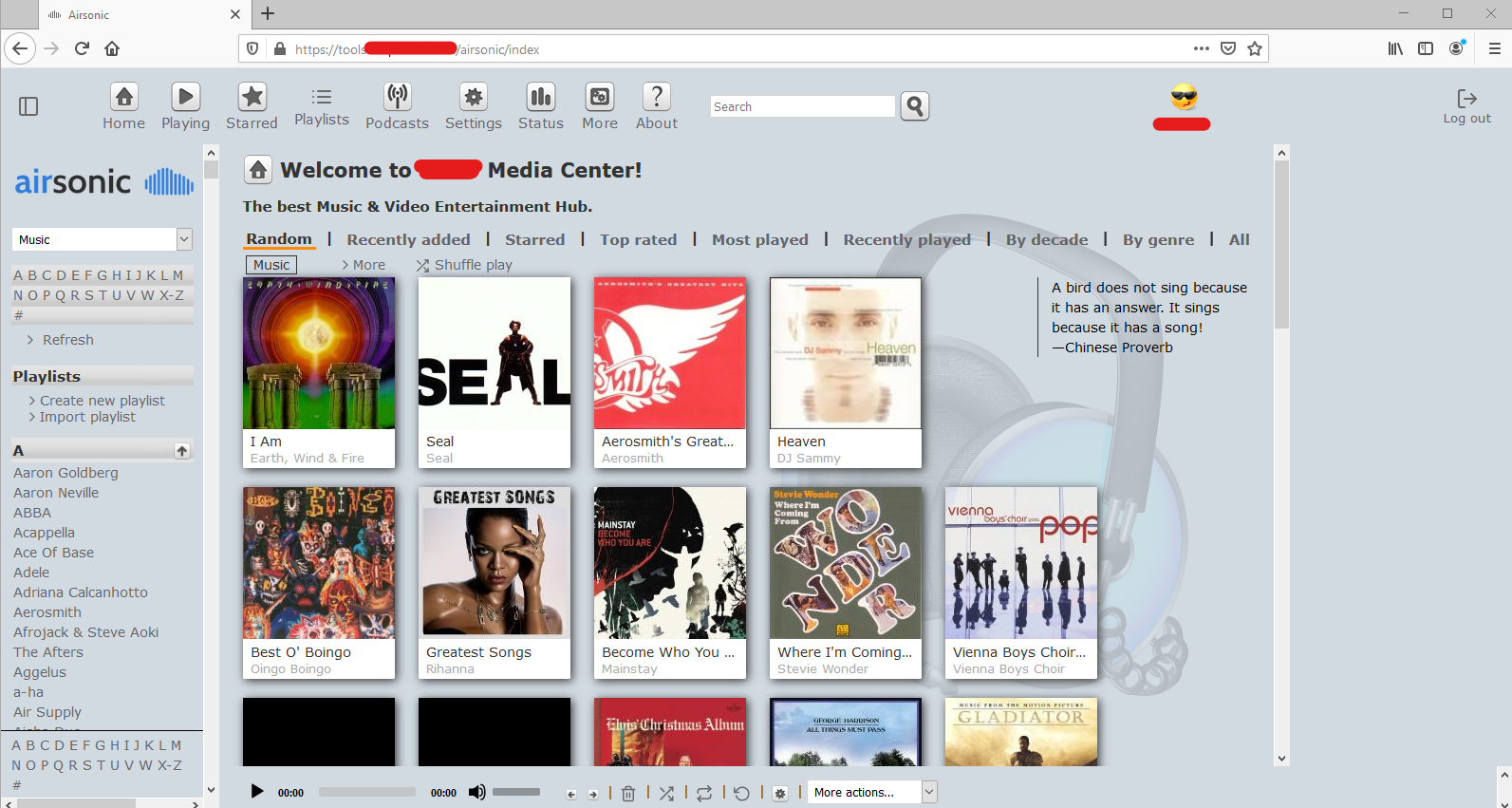Open Vienna Boys Choir album cover

[1021, 563]
